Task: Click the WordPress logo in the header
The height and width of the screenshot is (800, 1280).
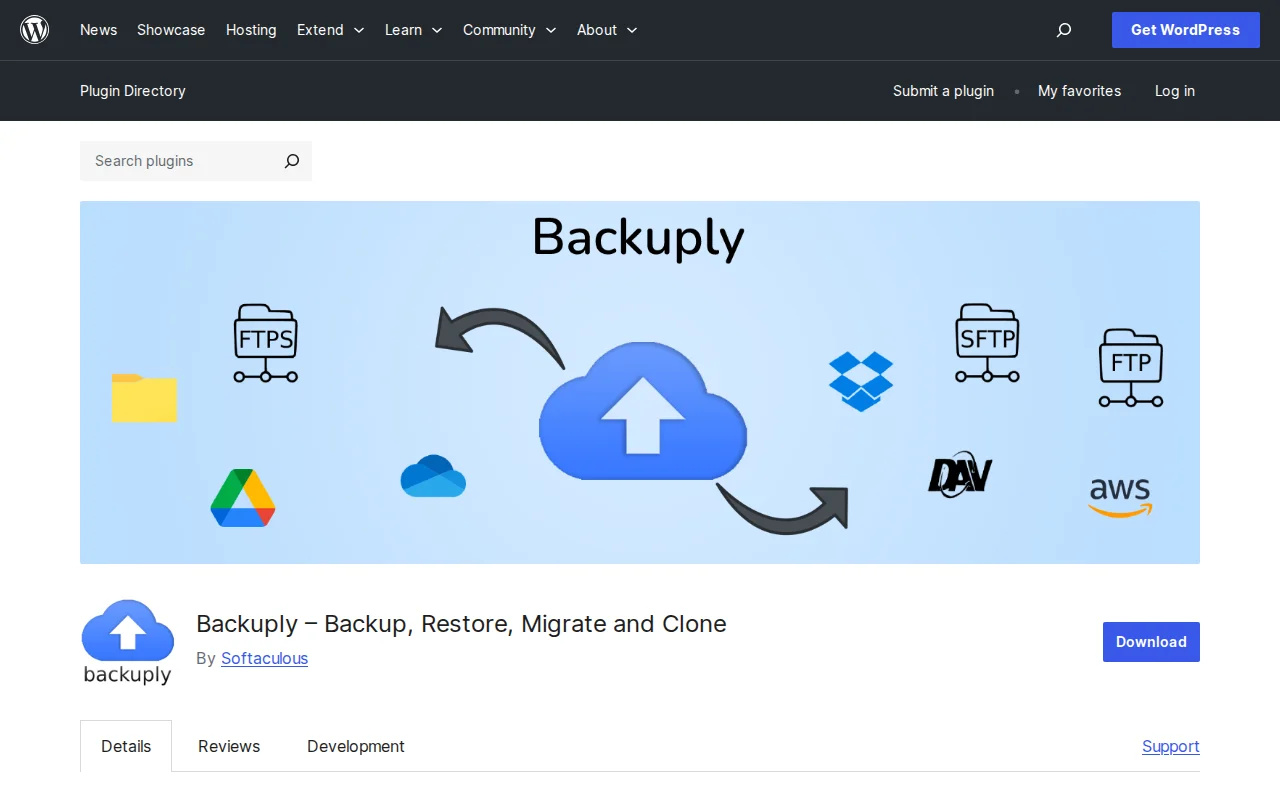Action: (34, 29)
